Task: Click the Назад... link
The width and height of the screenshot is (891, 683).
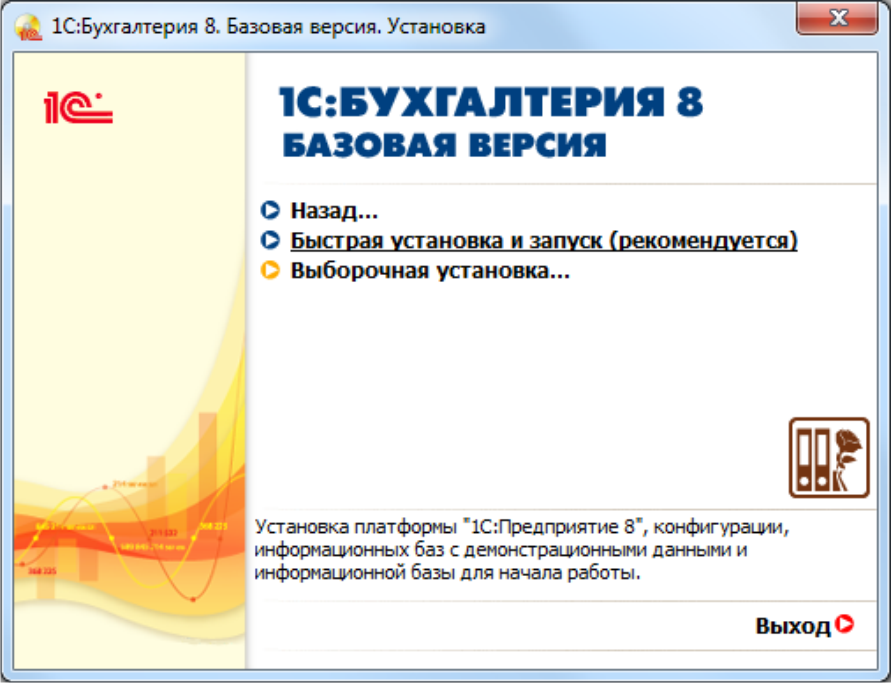Action: click(x=334, y=211)
